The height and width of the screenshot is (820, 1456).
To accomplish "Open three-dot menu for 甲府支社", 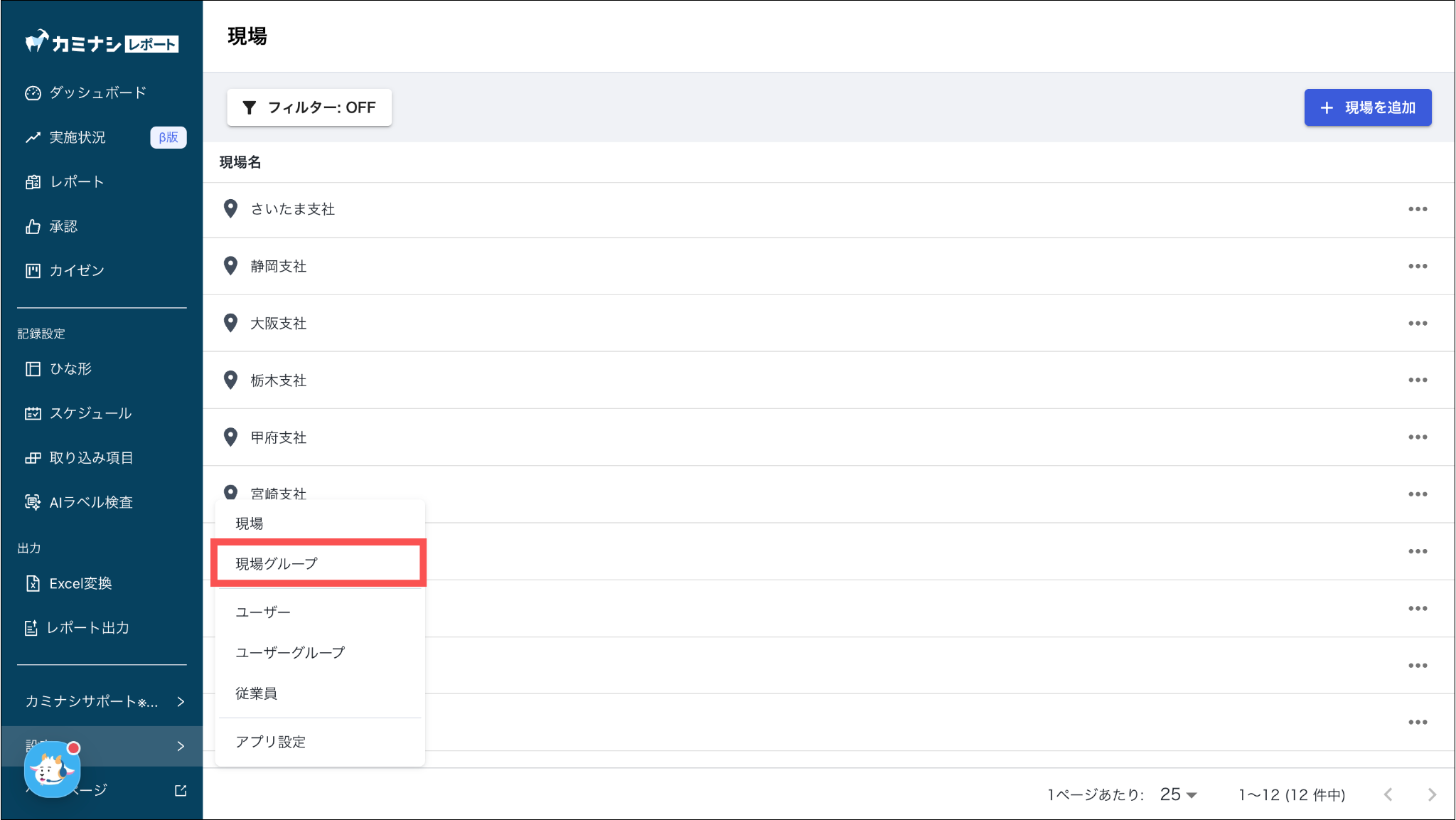I will pos(1418,437).
